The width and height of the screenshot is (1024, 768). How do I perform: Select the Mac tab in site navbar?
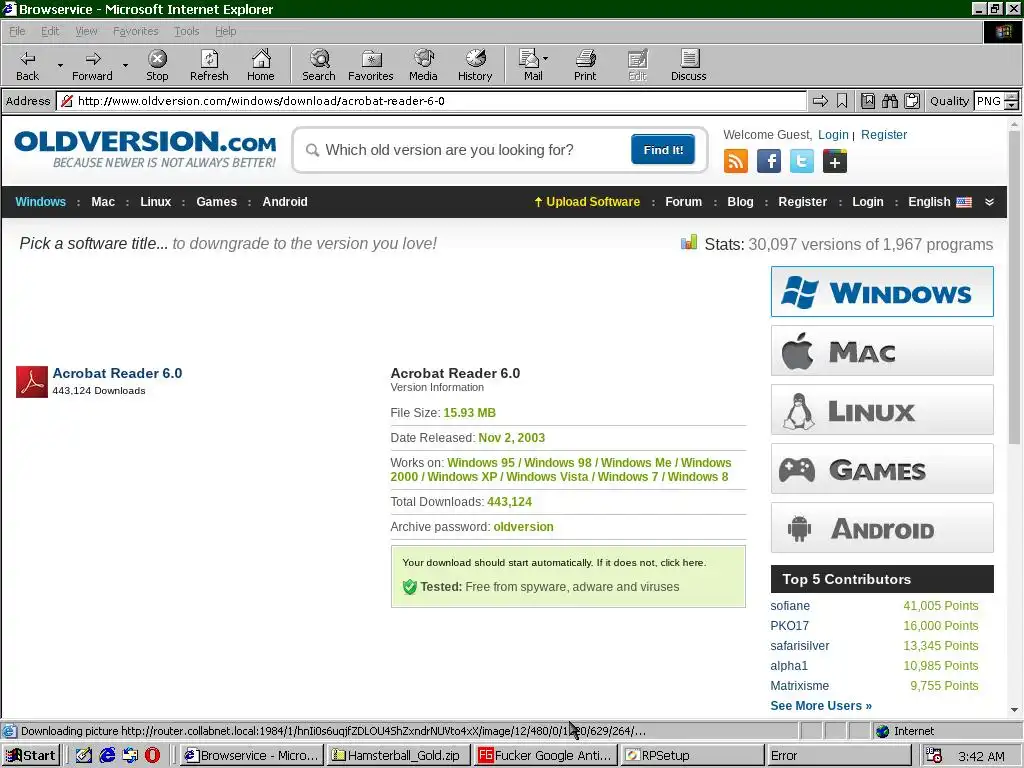(103, 202)
